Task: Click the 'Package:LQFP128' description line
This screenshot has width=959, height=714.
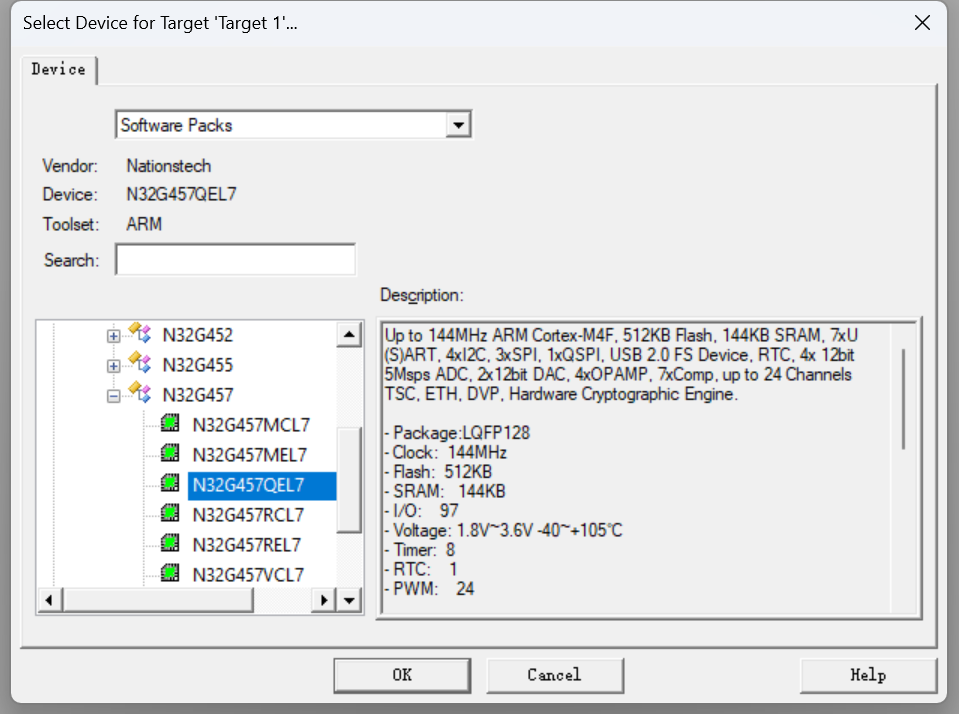Action: [x=457, y=433]
